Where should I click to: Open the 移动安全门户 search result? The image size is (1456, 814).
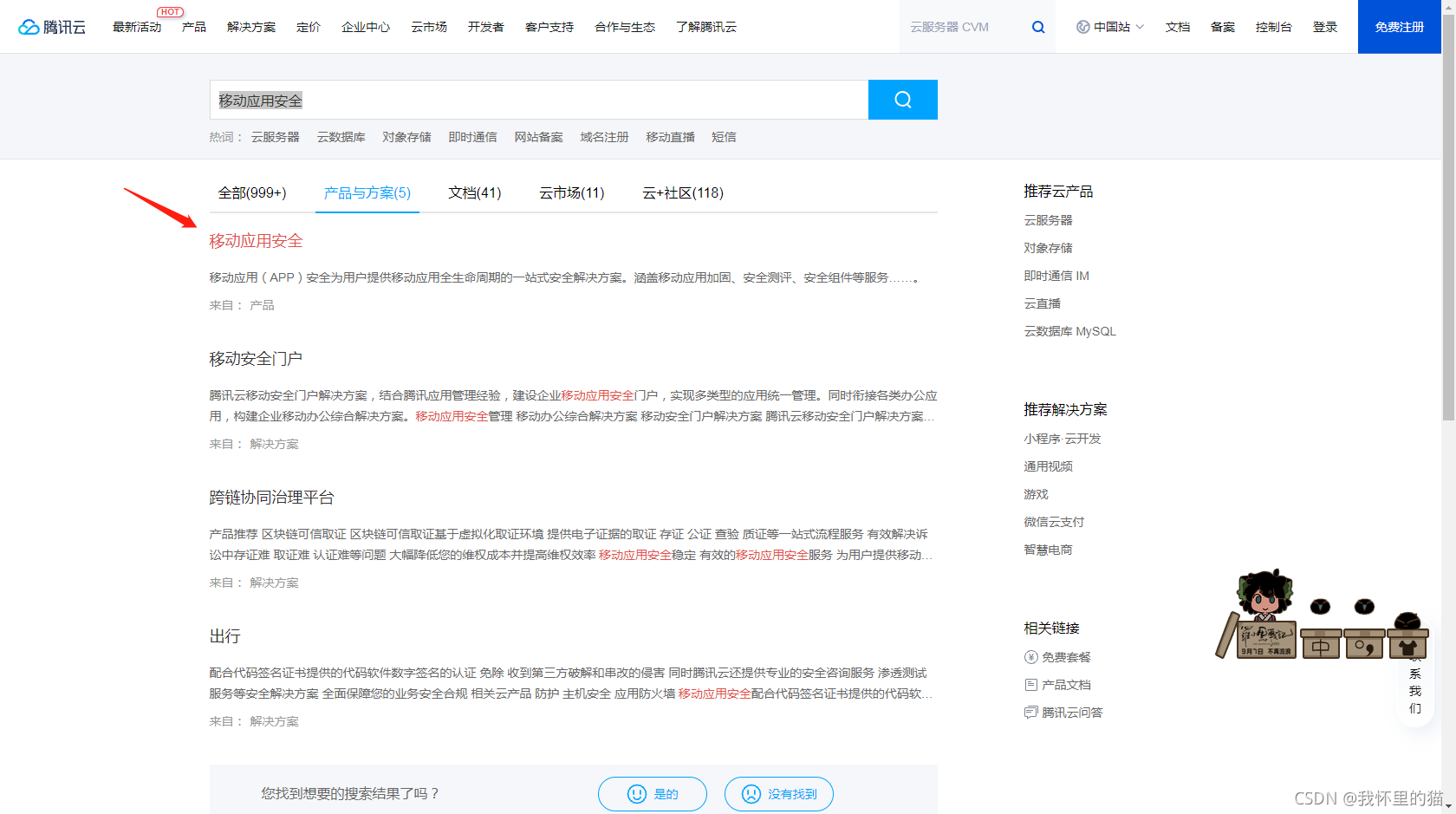point(256,359)
